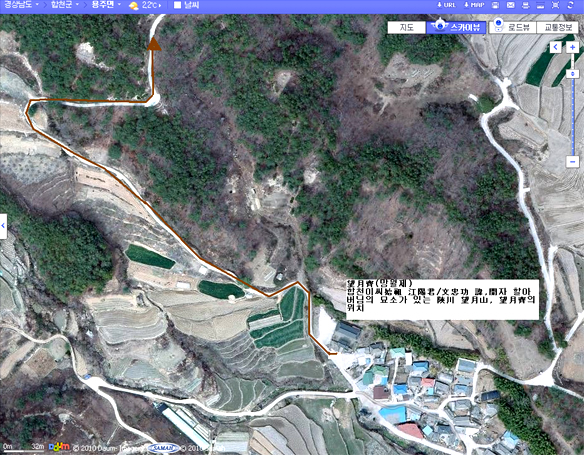Viewport: 584px width, 455px height.
Task: Click the zoom out minus button
Action: [572, 162]
